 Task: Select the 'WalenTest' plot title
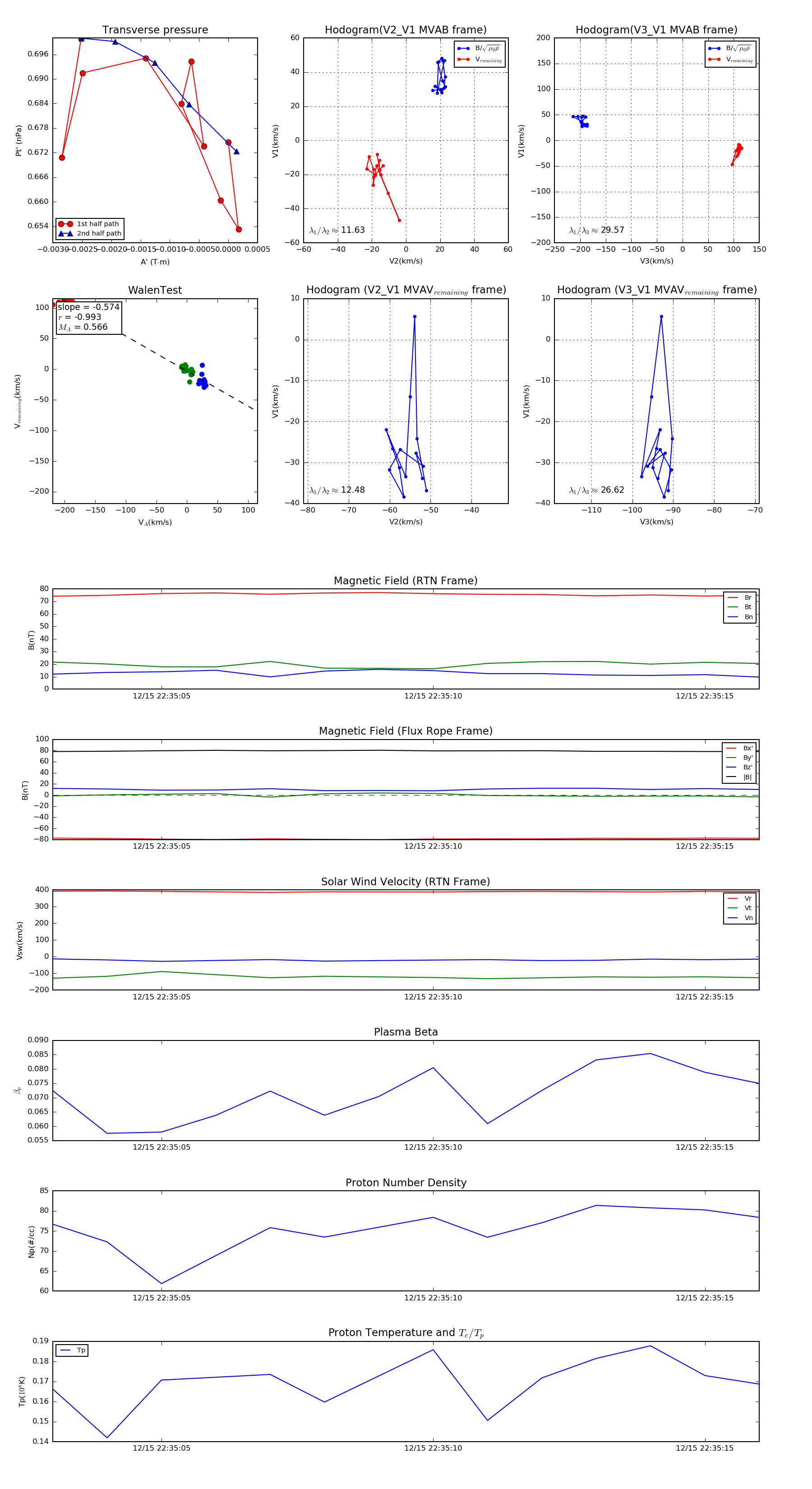[155, 290]
